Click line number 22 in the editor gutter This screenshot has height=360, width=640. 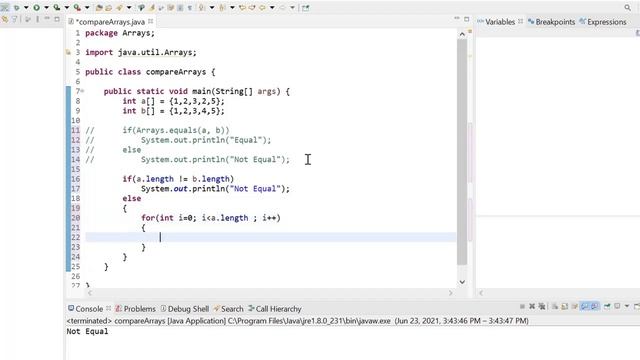pos(76,237)
